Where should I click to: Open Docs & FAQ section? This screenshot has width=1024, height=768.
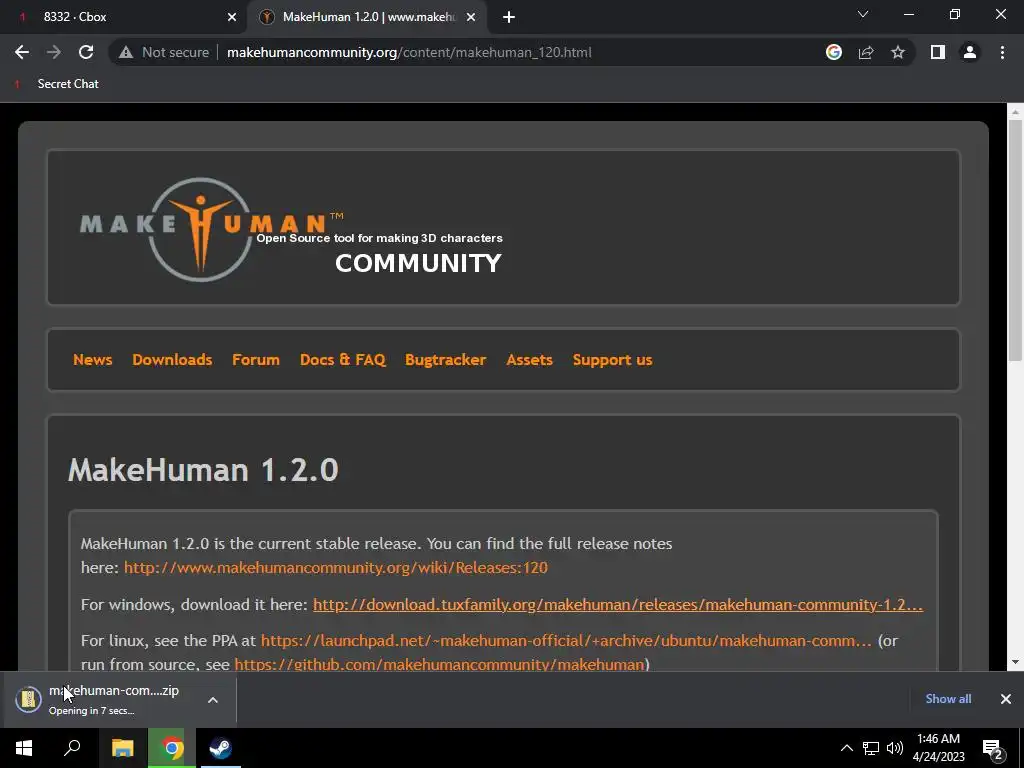pos(343,360)
